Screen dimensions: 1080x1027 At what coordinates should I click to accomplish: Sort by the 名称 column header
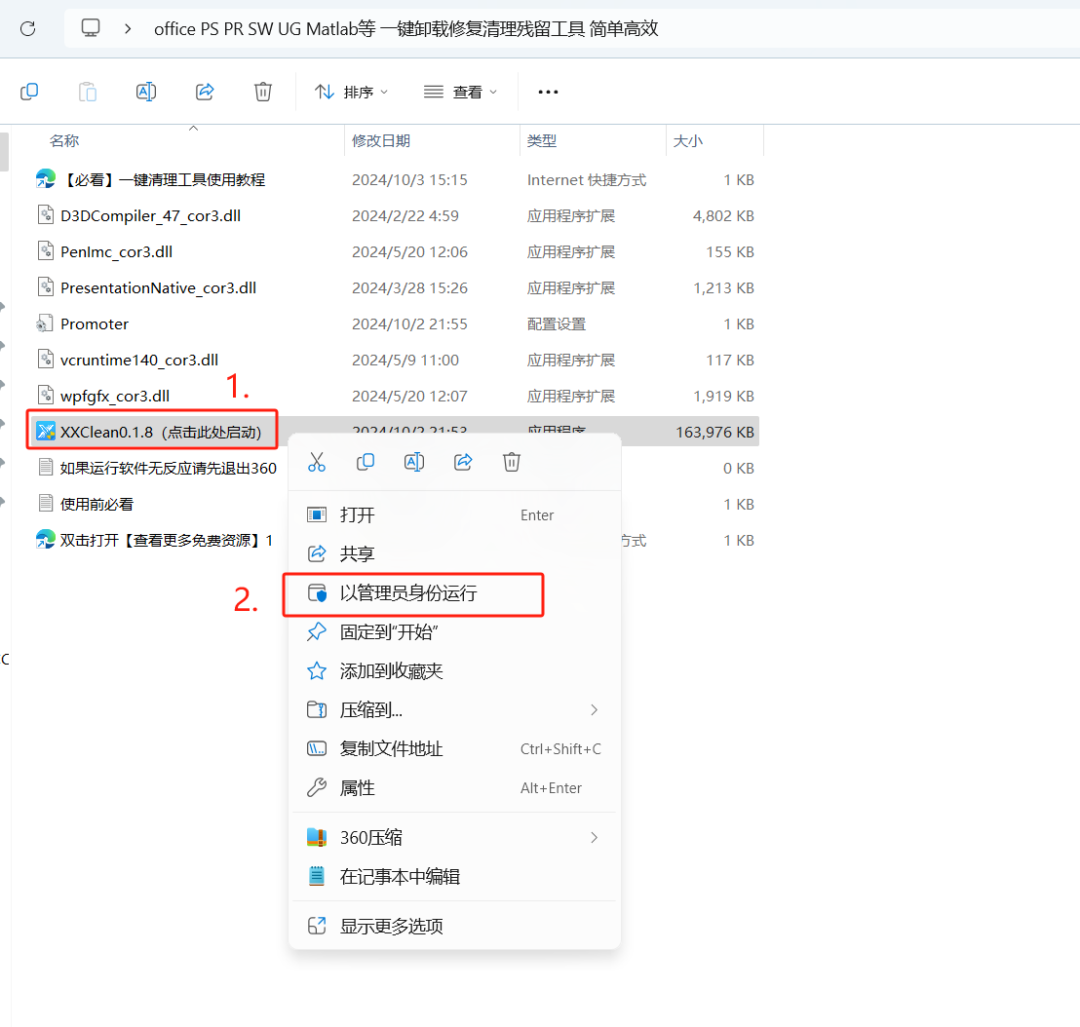(64, 141)
